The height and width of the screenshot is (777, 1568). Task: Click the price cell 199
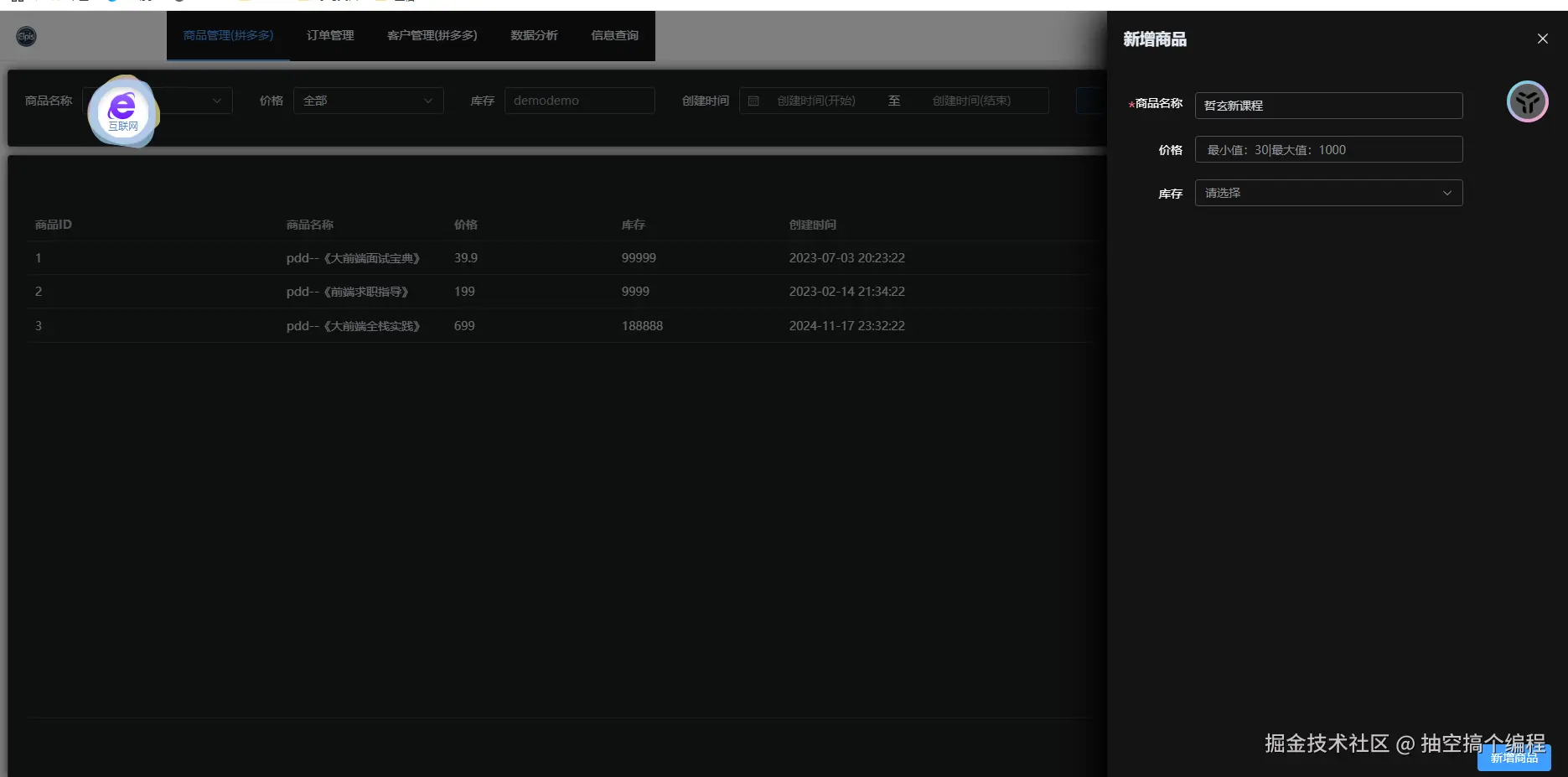click(x=464, y=292)
